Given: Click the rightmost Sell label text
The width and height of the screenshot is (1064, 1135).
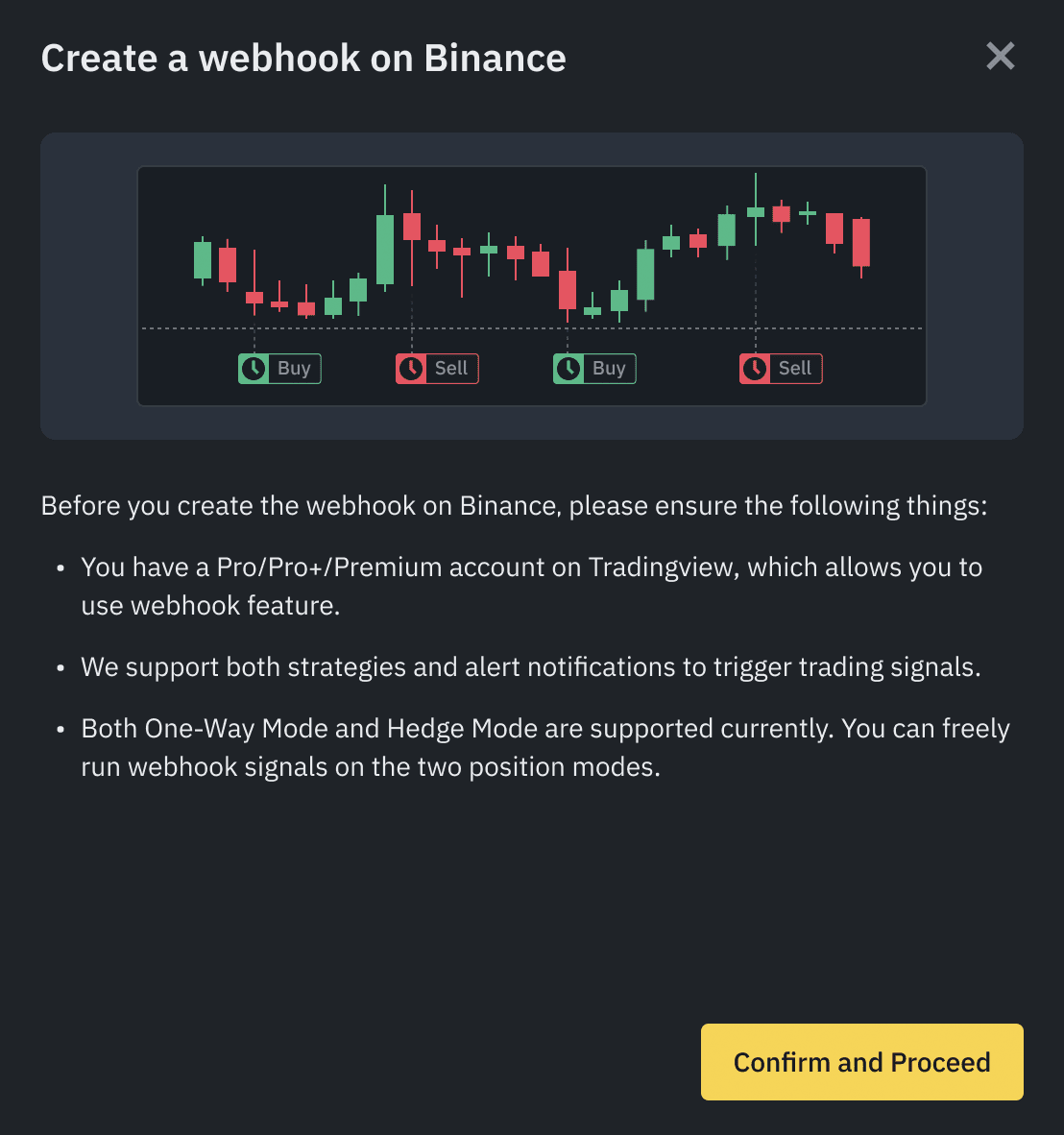Looking at the screenshot, I should click(x=795, y=369).
